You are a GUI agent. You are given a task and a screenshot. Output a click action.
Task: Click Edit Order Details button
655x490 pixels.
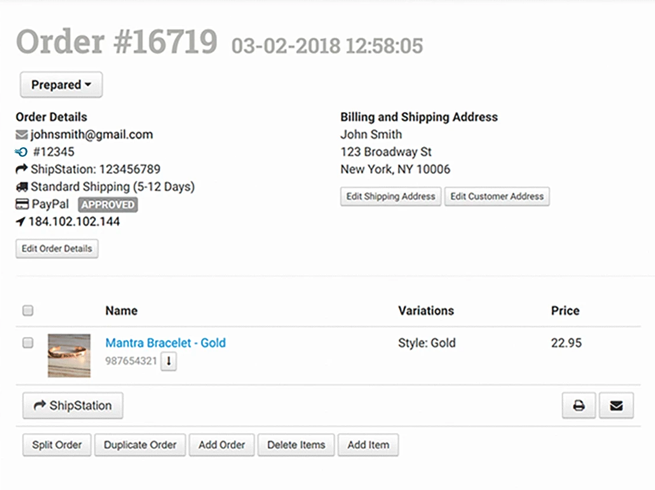(x=57, y=249)
